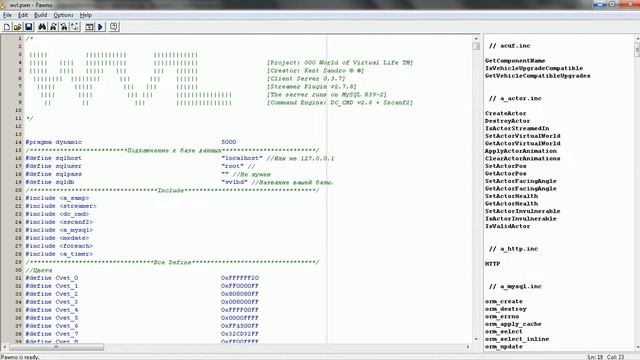This screenshot has height=360, width=640.
Task: Click the // a_actor.inc header
Action: (515, 98)
